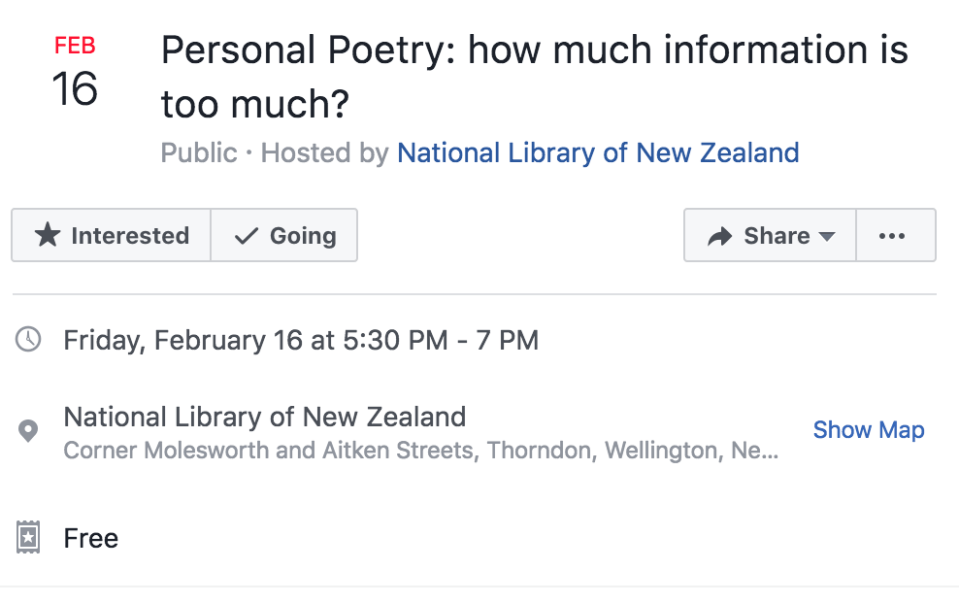The height and width of the screenshot is (604, 959).
Task: Click the star icon on Interested button
Action: (47, 236)
